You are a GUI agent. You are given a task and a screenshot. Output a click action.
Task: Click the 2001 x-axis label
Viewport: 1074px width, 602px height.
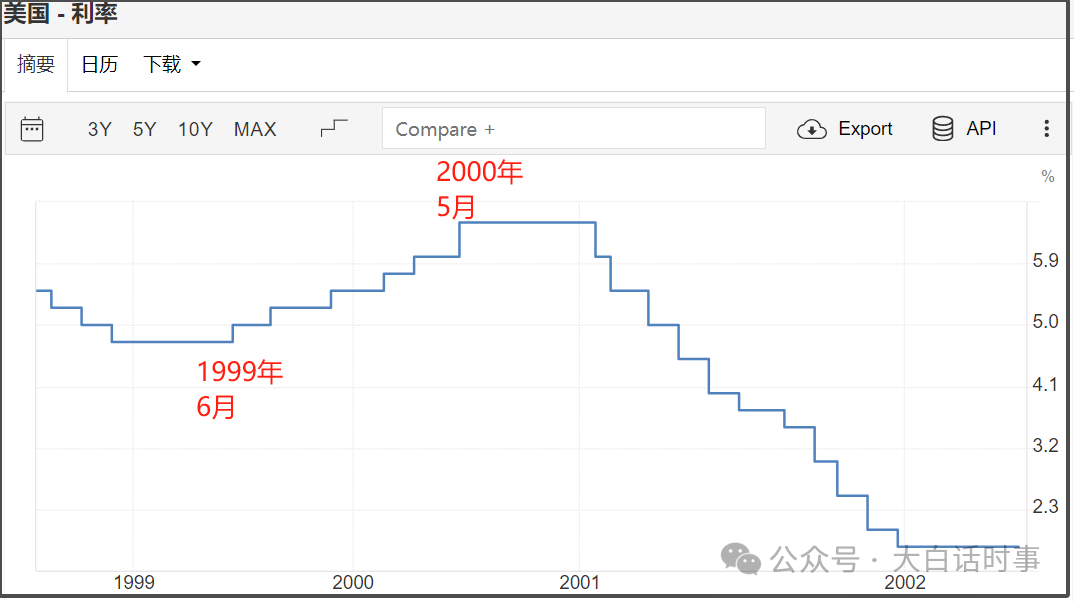(x=579, y=583)
